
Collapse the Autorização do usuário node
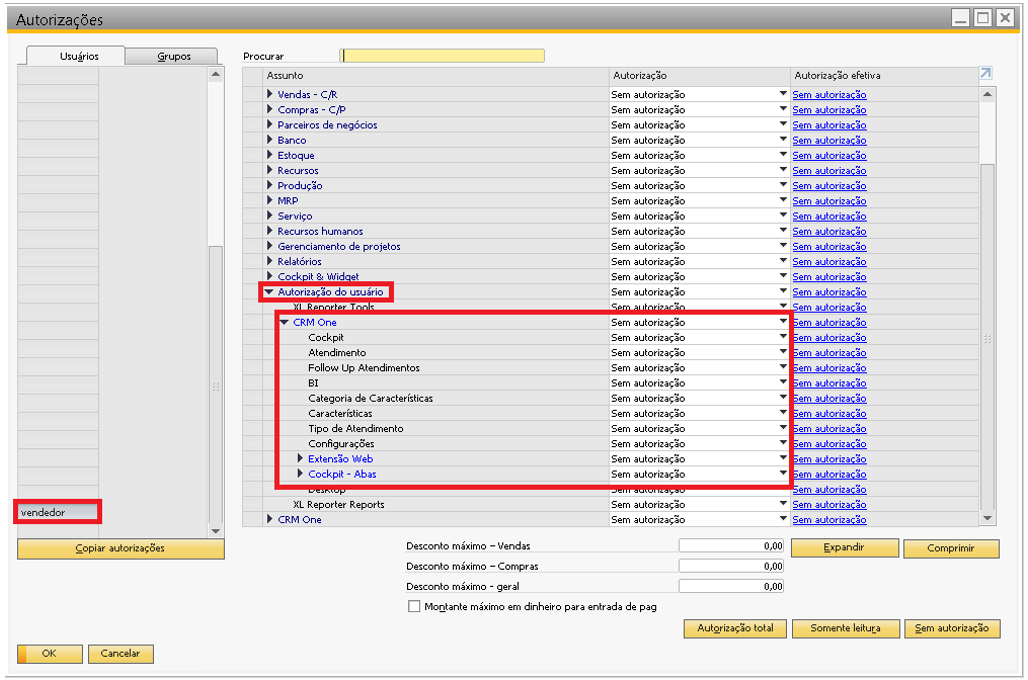click(x=269, y=292)
